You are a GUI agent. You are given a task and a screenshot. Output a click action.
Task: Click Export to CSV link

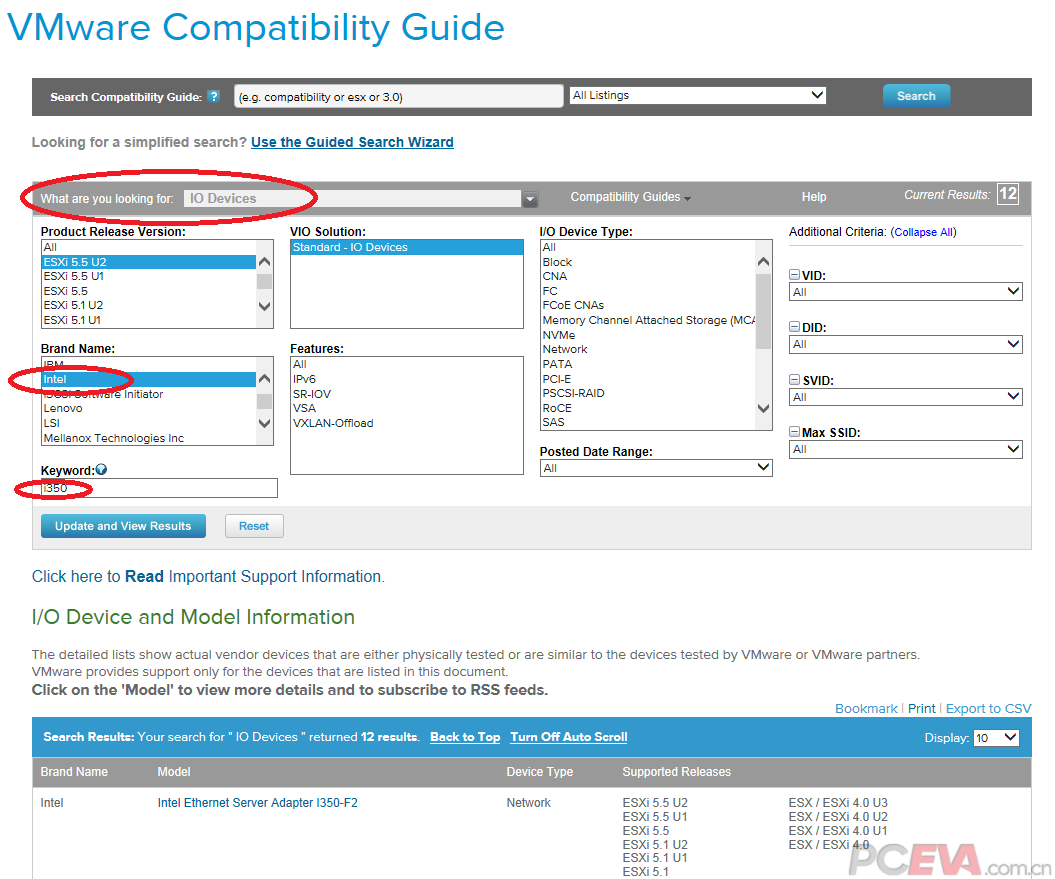tap(988, 708)
